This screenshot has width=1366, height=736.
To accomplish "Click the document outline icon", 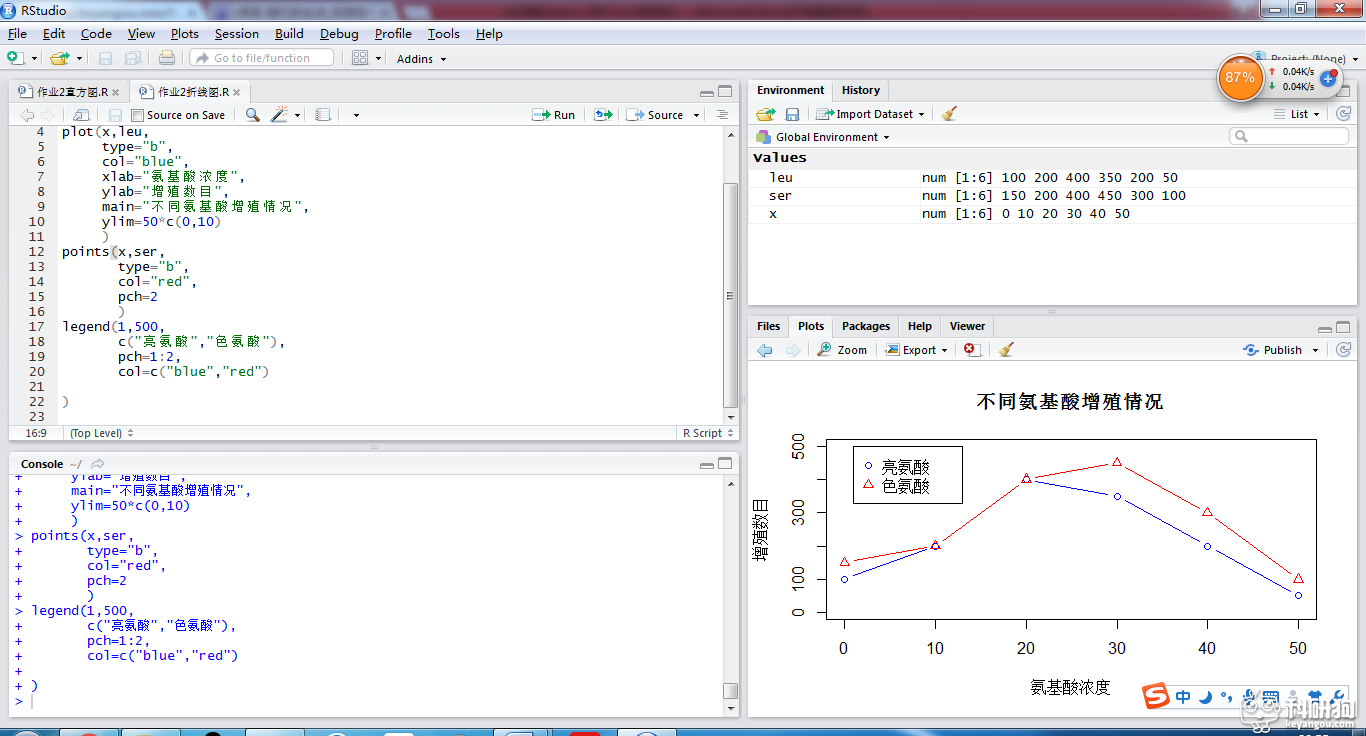I will pos(723,115).
